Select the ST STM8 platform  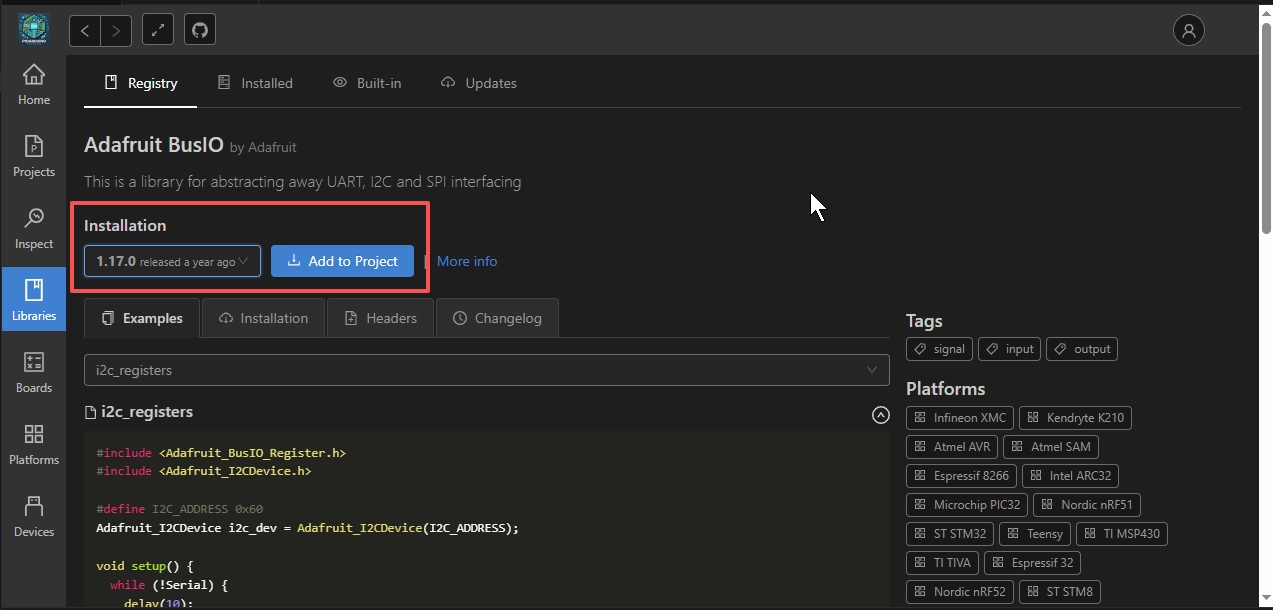click(x=1060, y=591)
